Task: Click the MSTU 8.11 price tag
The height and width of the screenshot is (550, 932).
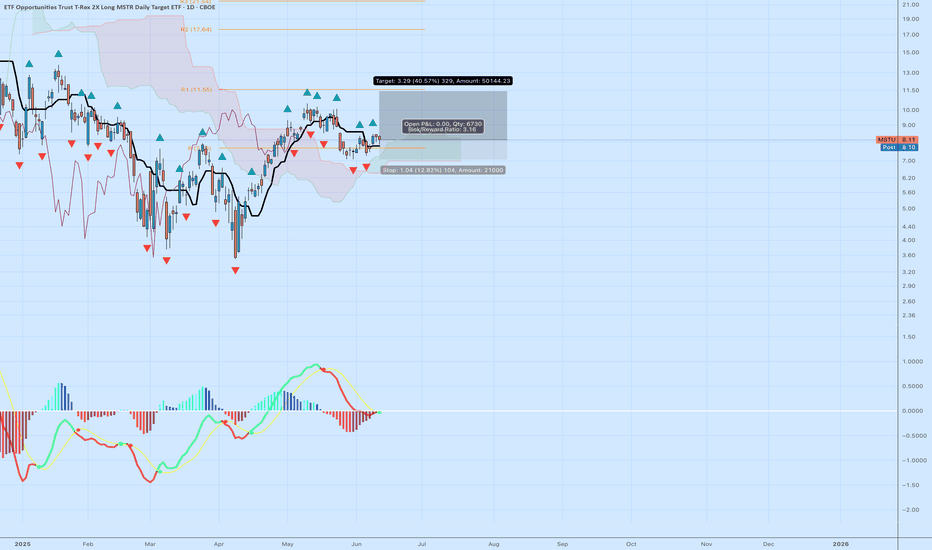Action: (x=897, y=140)
